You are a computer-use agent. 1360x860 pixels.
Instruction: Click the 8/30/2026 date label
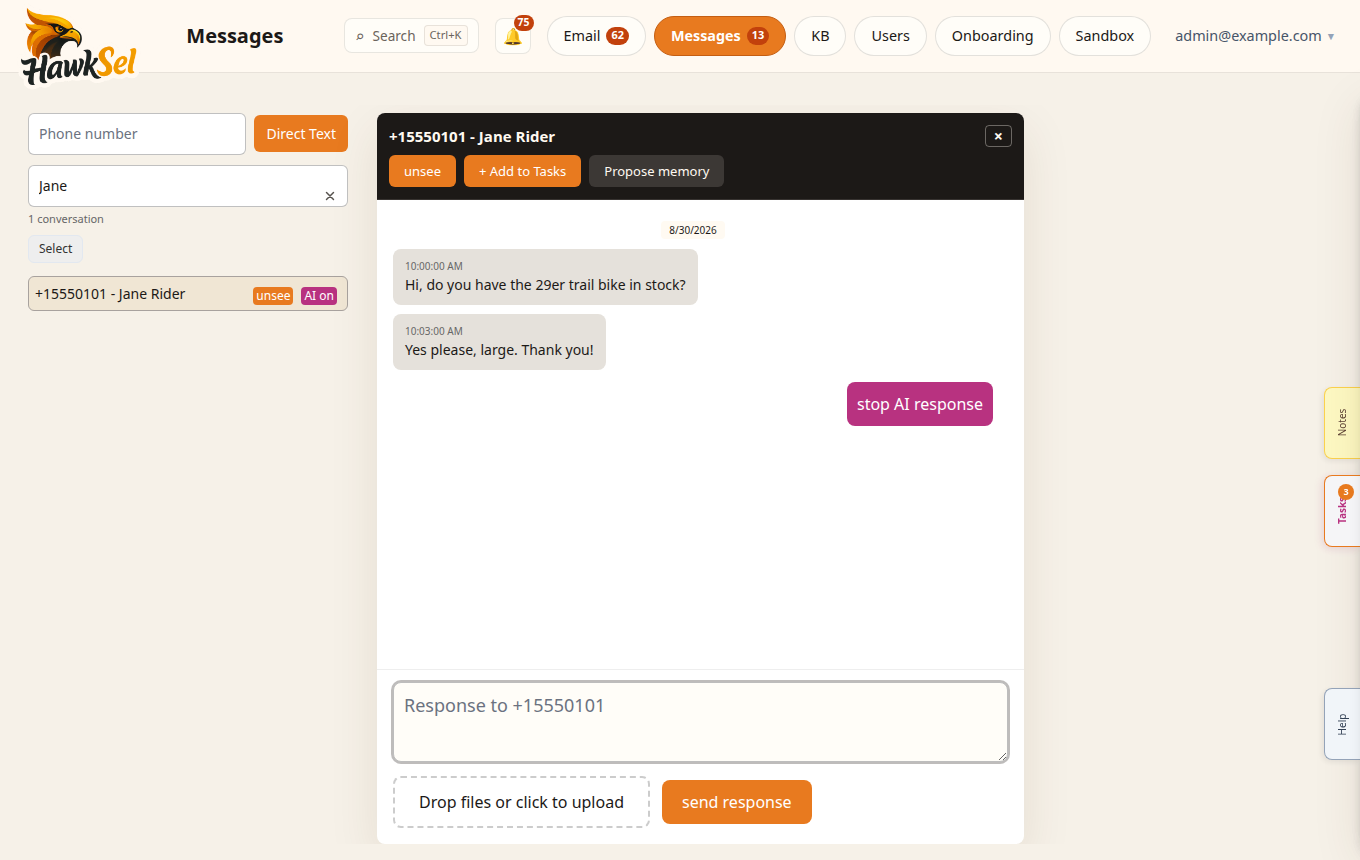(x=693, y=230)
